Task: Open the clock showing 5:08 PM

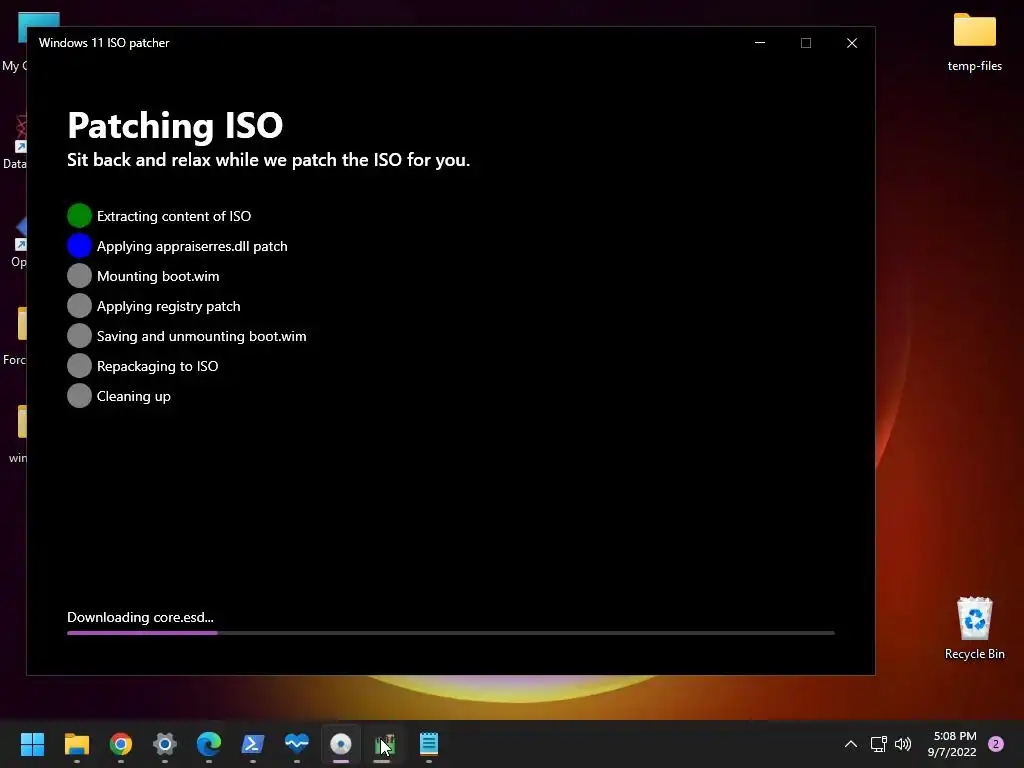Action: pos(952,744)
